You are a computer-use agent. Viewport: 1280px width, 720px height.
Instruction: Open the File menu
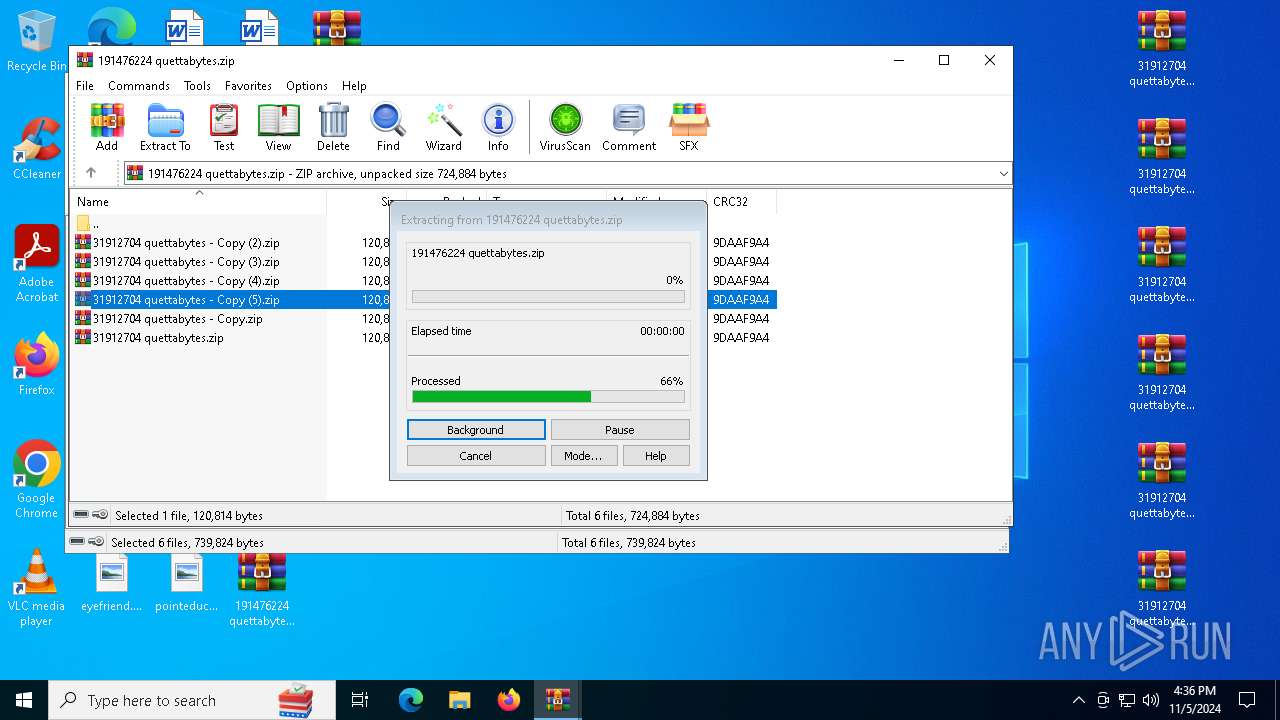click(x=85, y=86)
